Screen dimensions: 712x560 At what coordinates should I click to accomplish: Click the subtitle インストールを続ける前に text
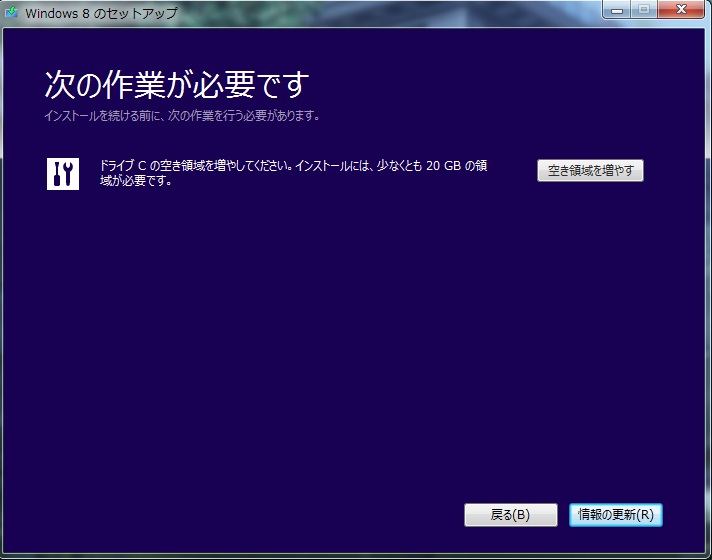(182, 116)
